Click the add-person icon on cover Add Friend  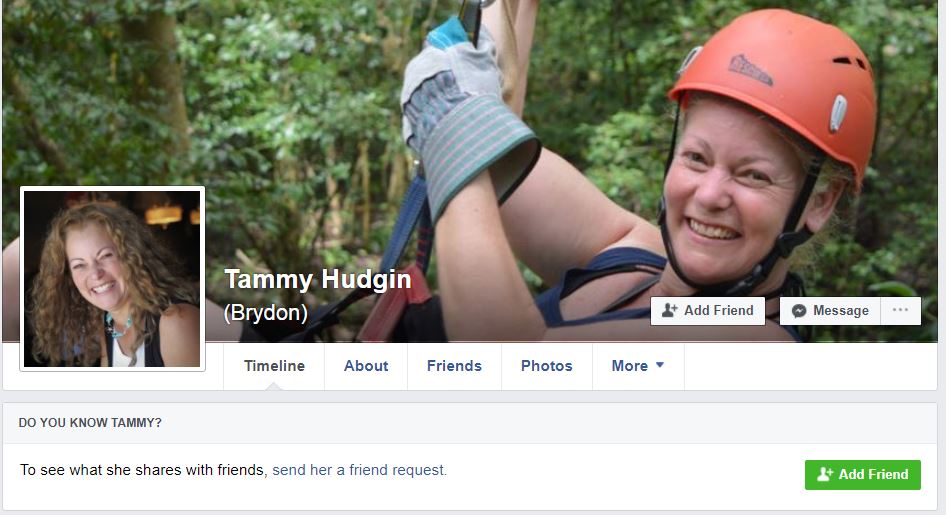point(669,310)
